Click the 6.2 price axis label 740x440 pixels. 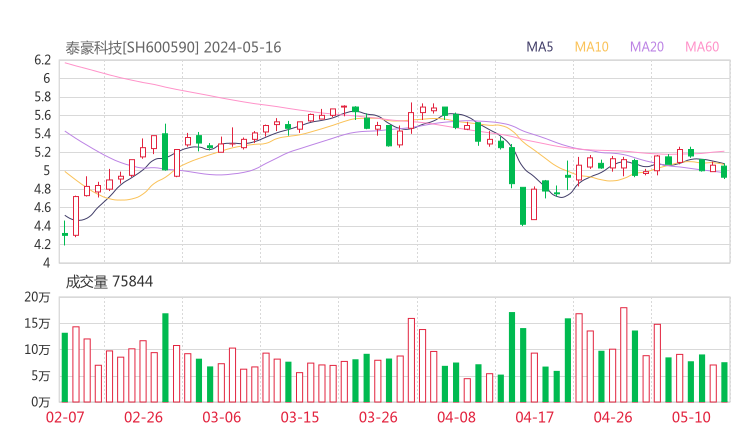[42, 60]
